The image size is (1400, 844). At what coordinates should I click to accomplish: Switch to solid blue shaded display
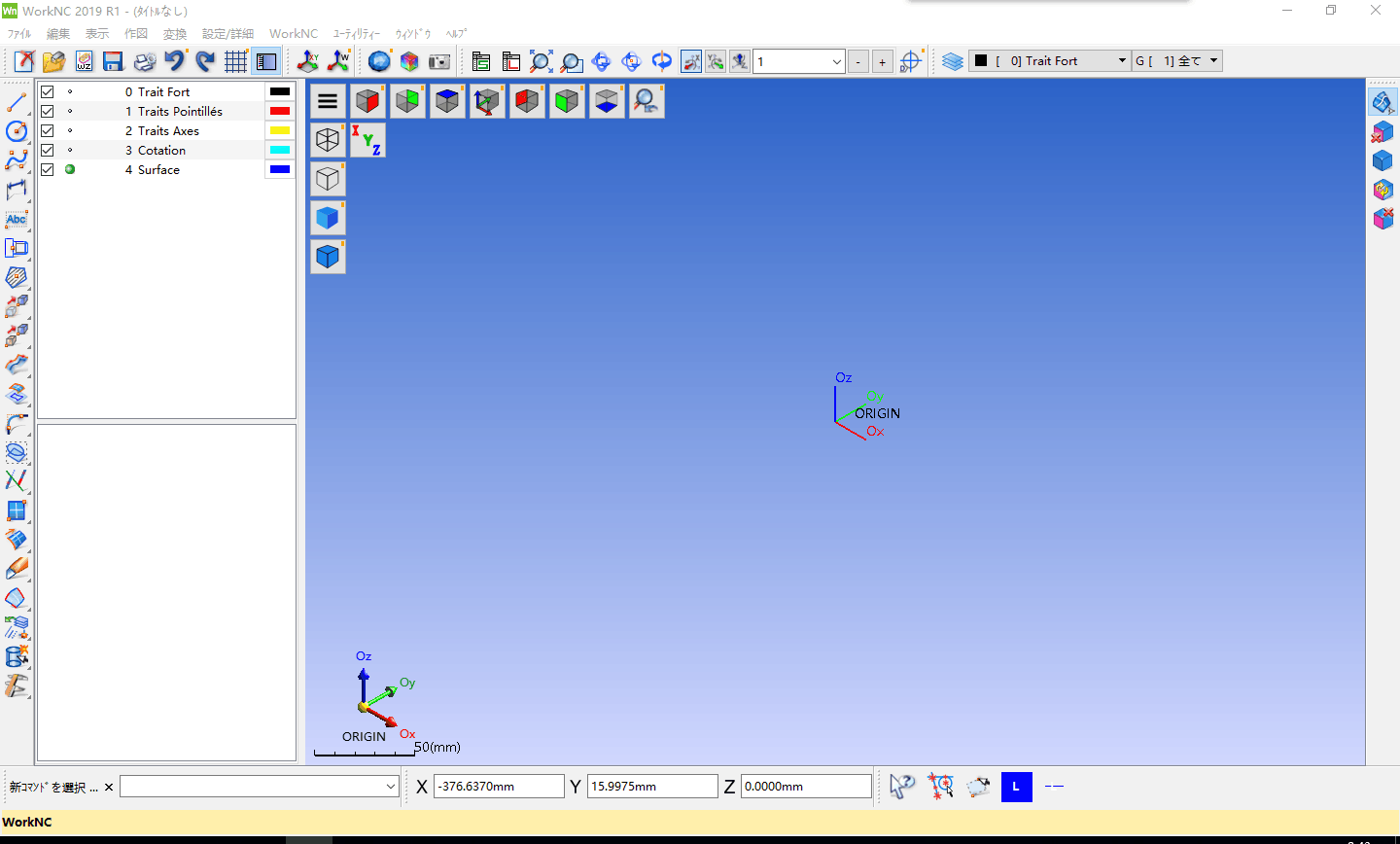point(328,217)
